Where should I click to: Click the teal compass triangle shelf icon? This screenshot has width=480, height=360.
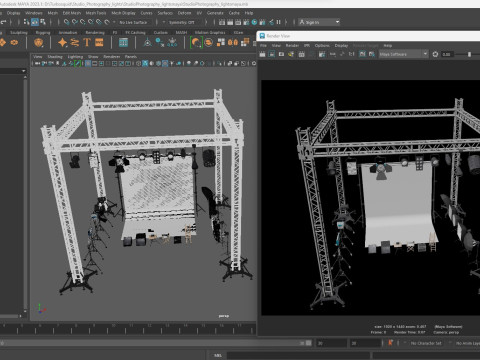coord(147,42)
